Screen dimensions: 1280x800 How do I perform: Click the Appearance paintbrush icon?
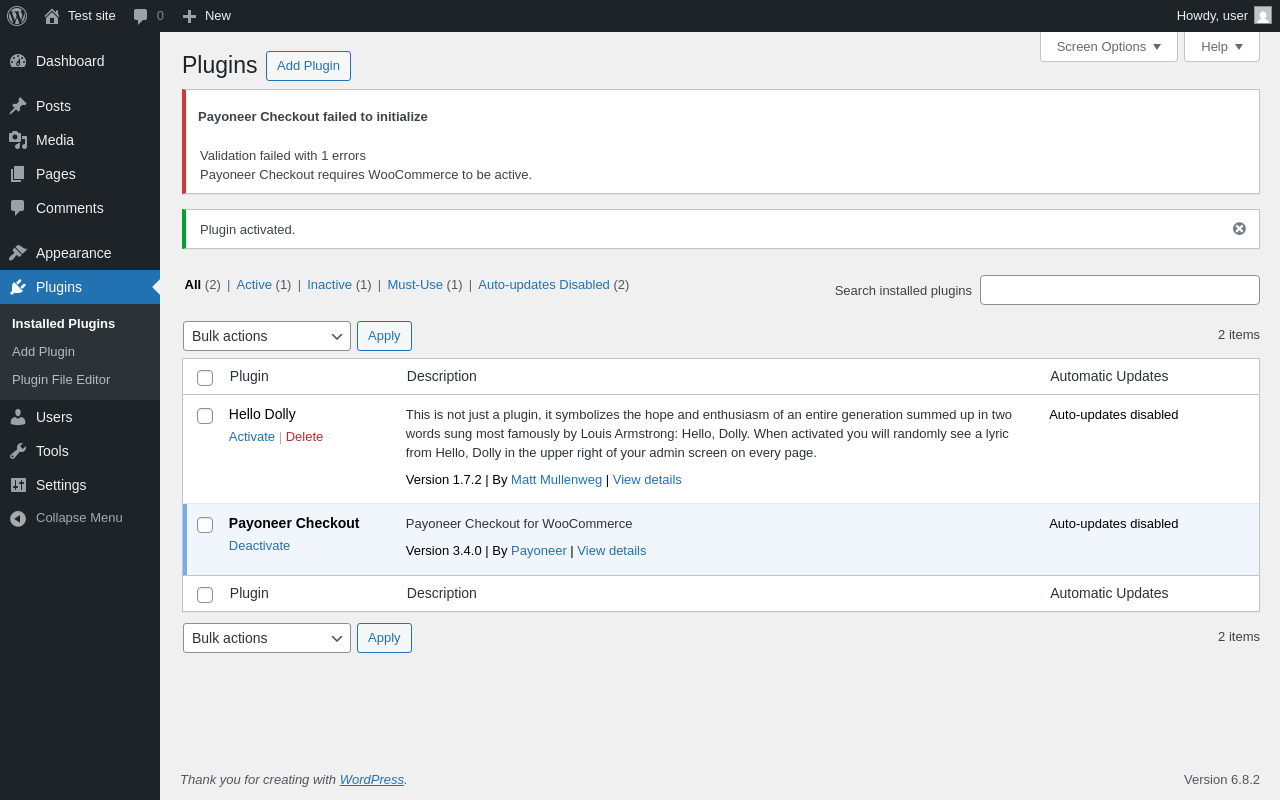(x=18, y=253)
